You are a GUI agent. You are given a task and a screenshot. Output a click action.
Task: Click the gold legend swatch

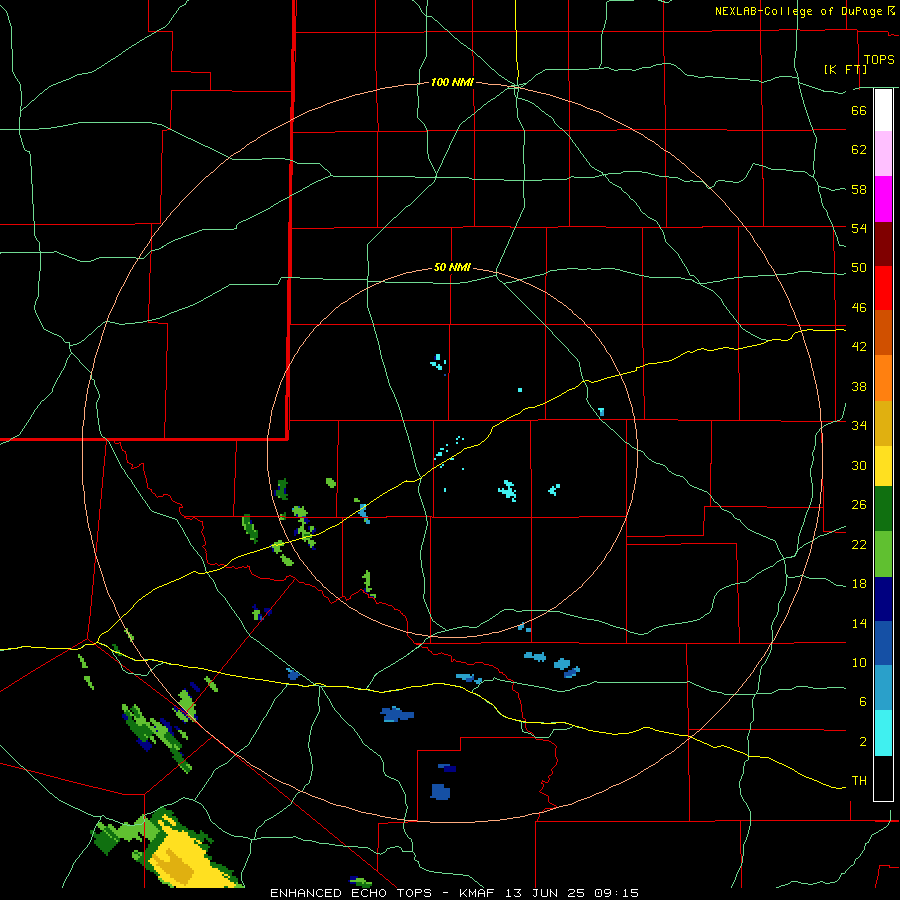pyautogui.click(x=883, y=423)
